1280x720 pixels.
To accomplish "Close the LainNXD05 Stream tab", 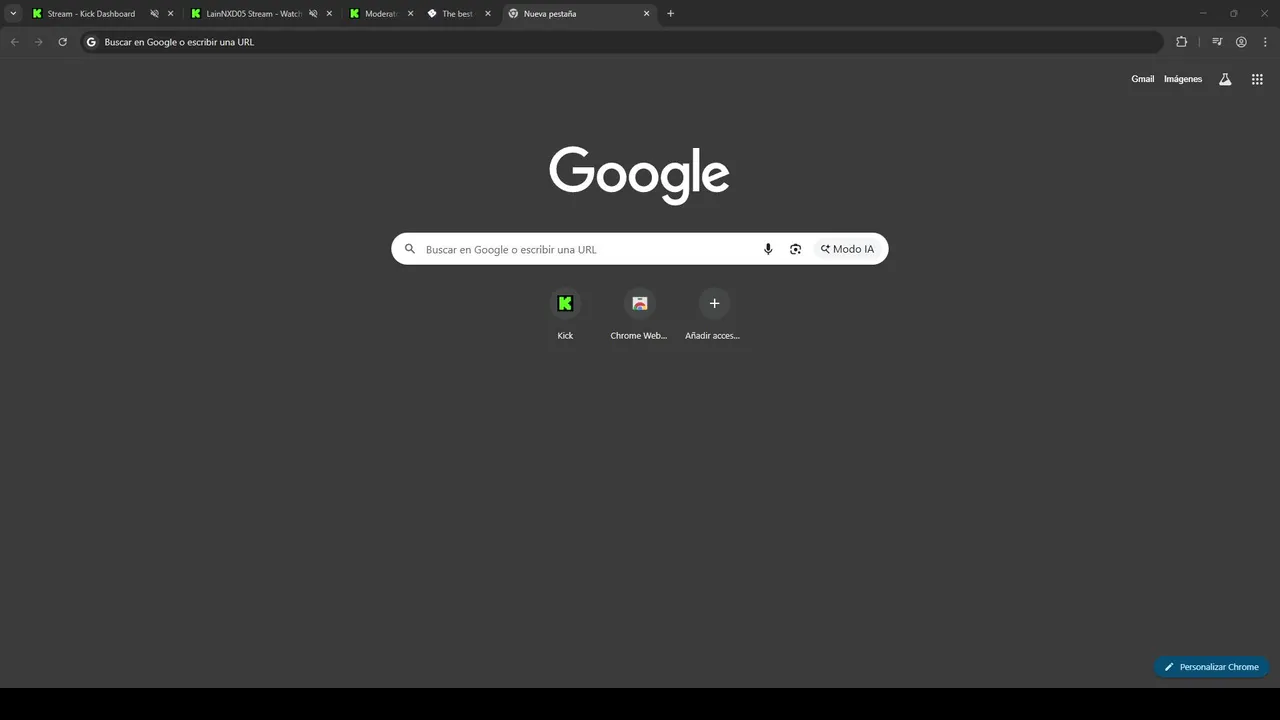I will [329, 14].
